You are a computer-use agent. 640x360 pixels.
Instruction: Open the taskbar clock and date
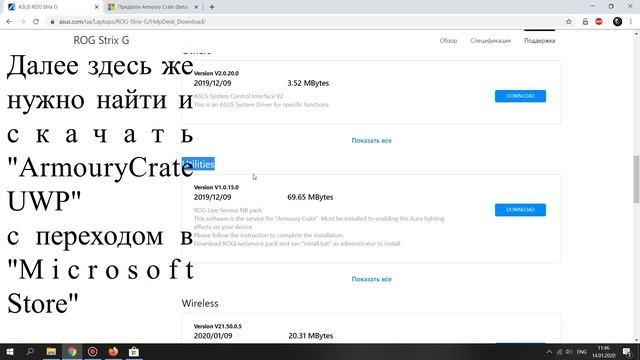tap(604, 352)
